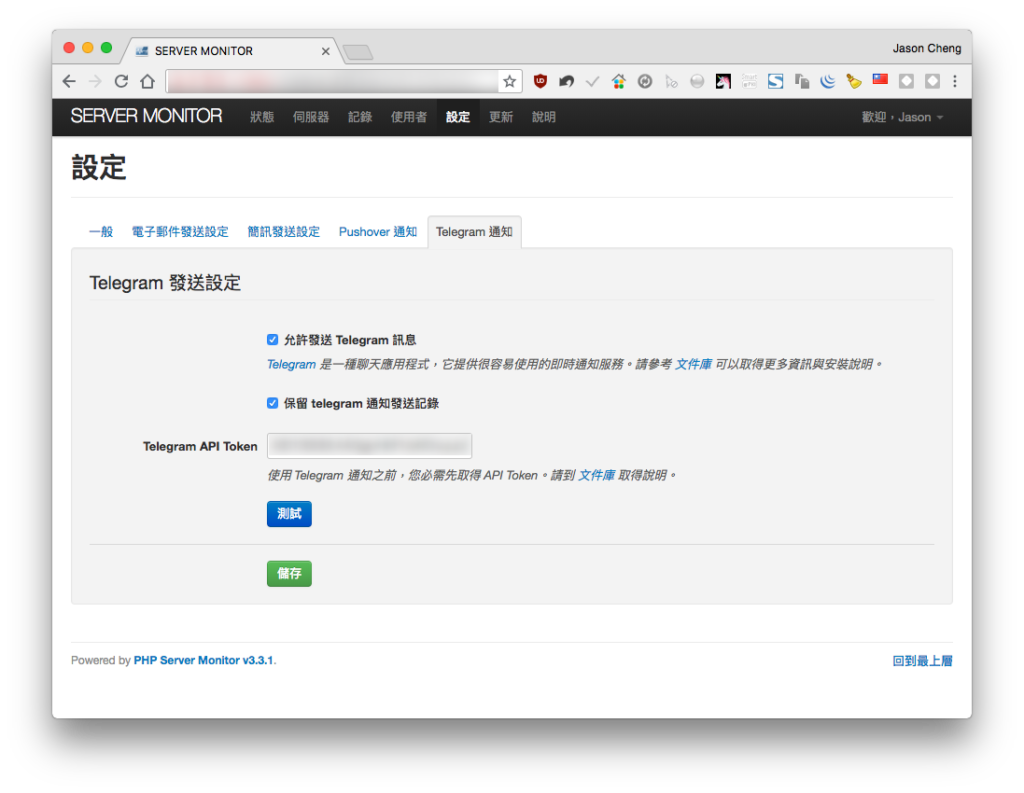Click the copy pages extension icon

click(x=801, y=82)
